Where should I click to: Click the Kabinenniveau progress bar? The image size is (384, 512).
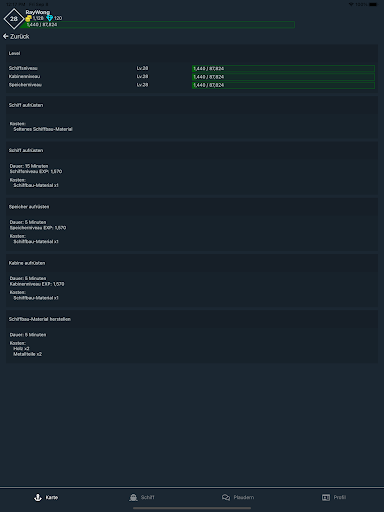[x=283, y=77]
